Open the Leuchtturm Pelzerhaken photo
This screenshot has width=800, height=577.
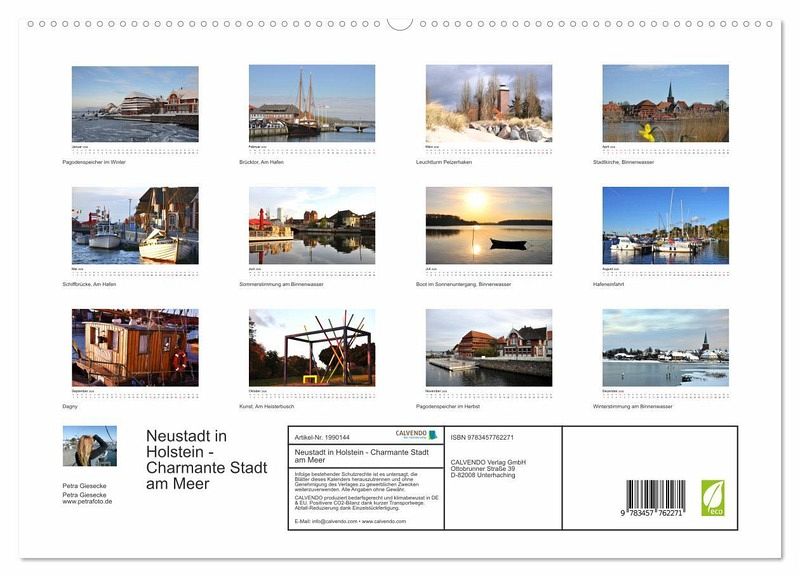[x=489, y=103]
